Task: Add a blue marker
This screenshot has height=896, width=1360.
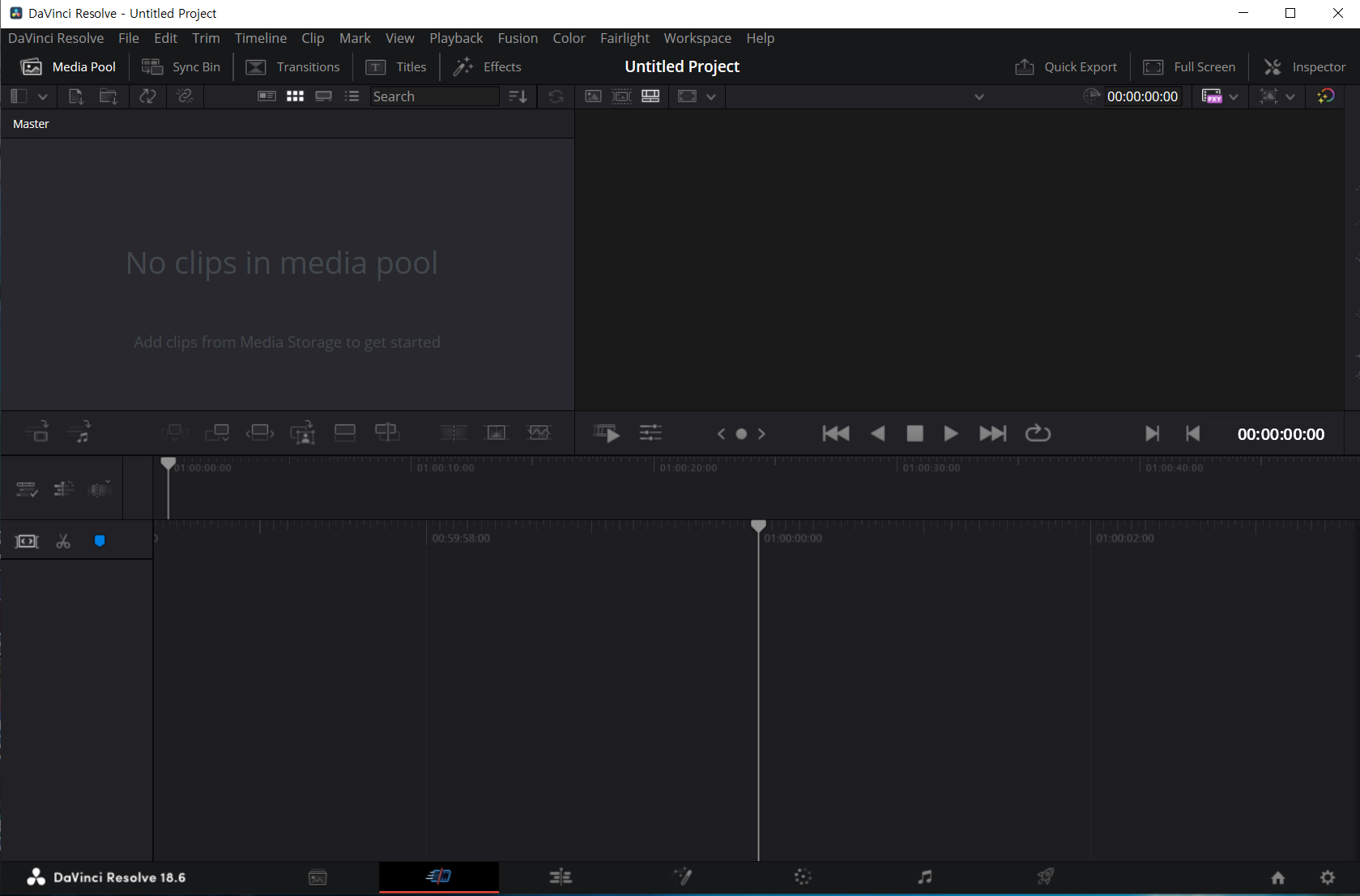Action: coord(100,541)
